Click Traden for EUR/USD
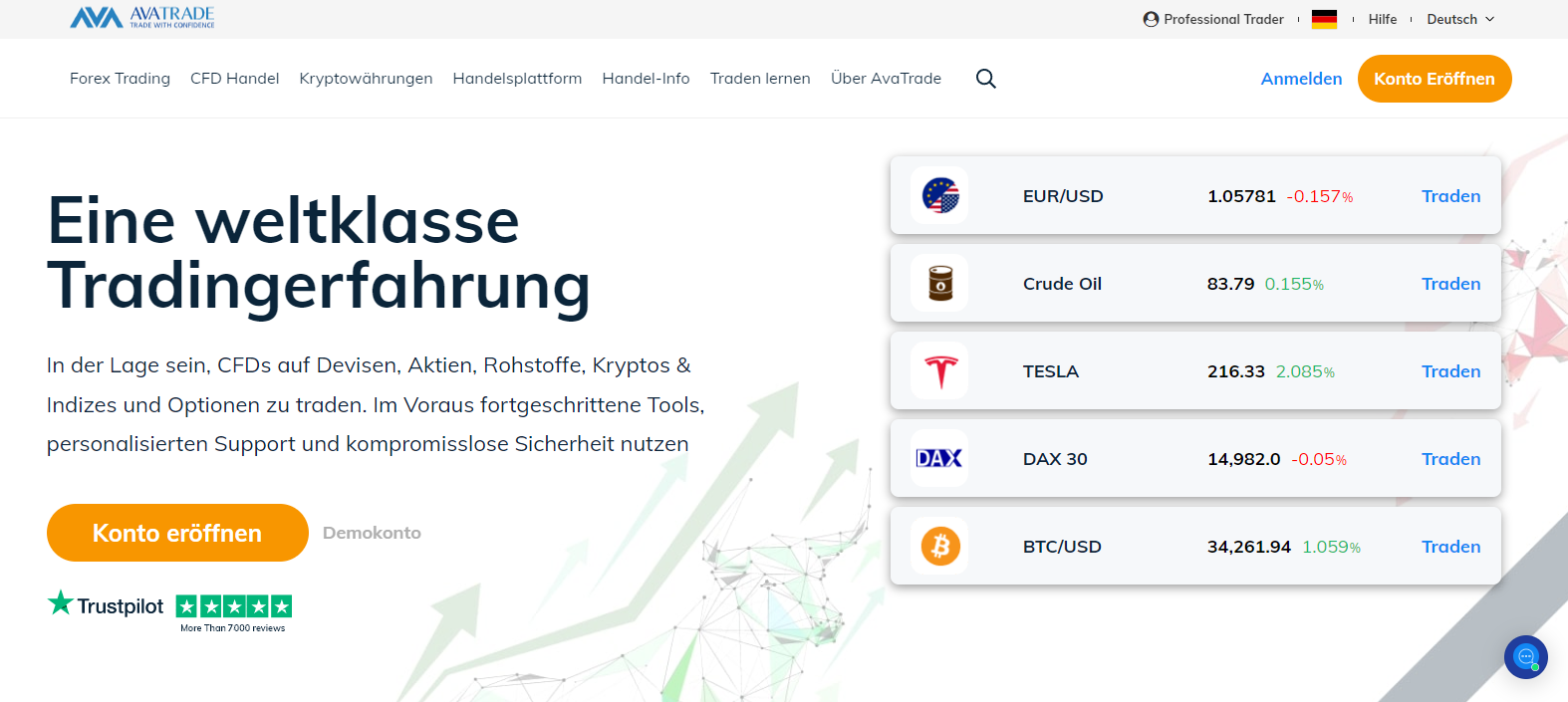Screen dimensions: 1568x702 point(1450,196)
